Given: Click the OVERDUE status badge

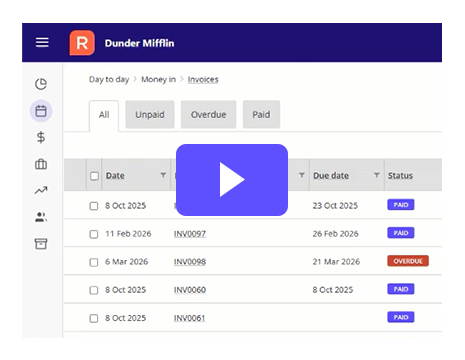Looking at the screenshot, I should tap(408, 261).
